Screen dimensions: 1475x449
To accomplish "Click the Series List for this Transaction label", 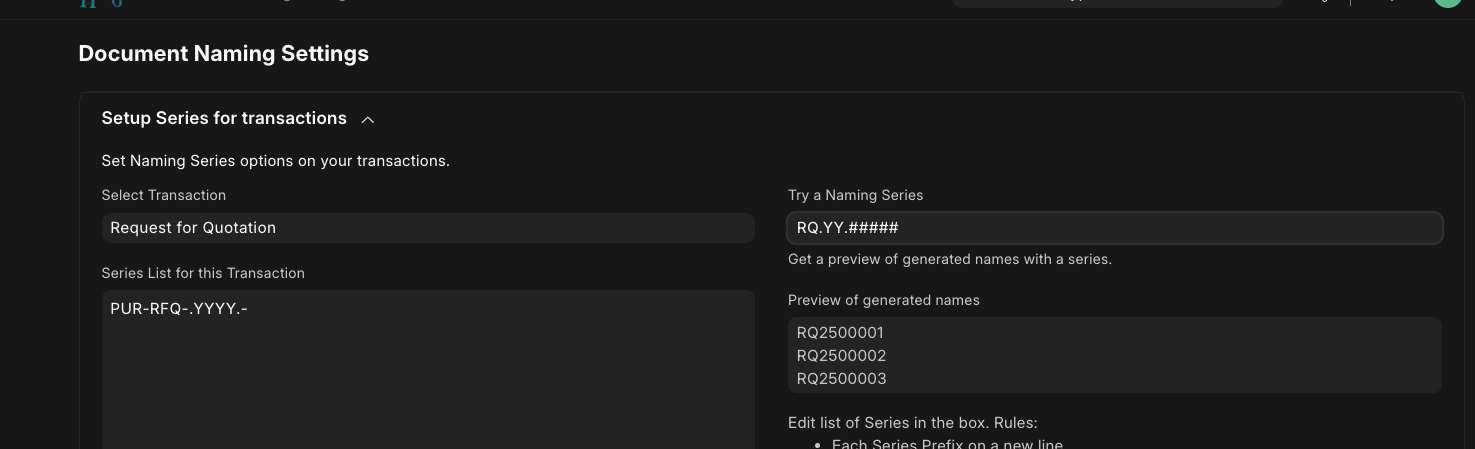I will pos(203,273).
